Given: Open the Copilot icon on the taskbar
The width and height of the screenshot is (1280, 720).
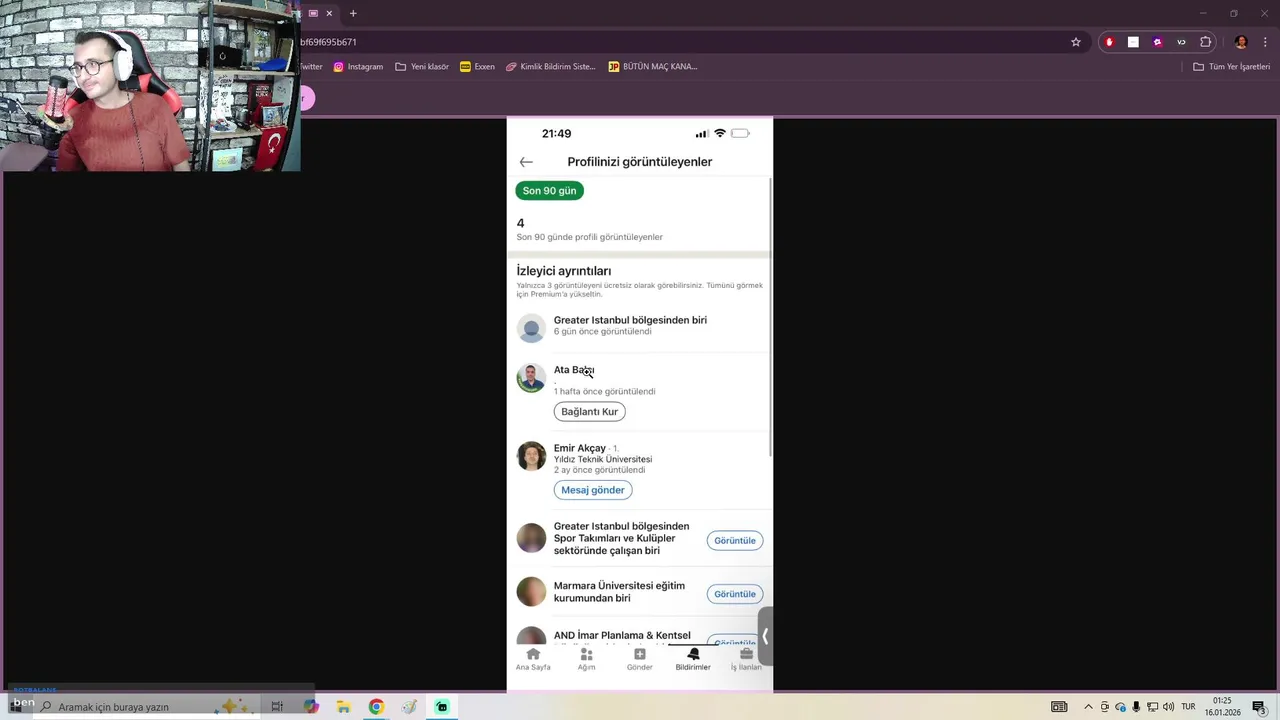Looking at the screenshot, I should point(311,707).
